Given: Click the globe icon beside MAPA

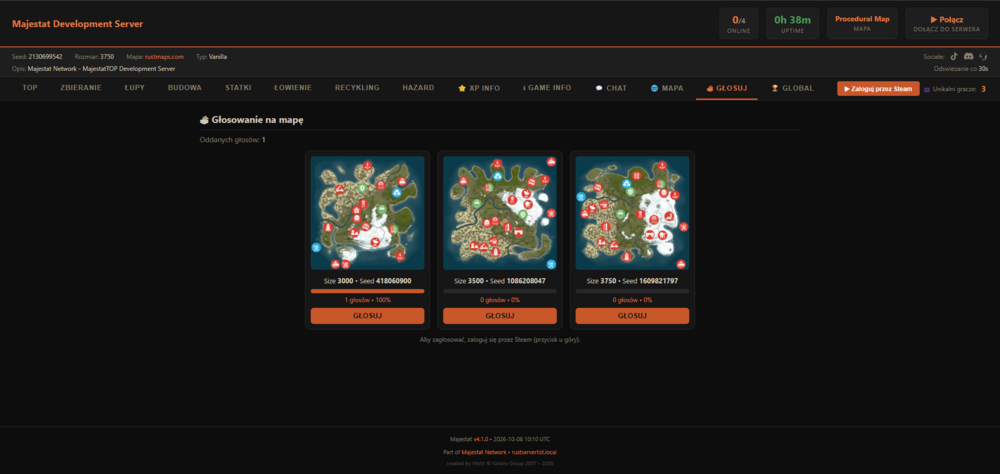Looking at the screenshot, I should 654,88.
